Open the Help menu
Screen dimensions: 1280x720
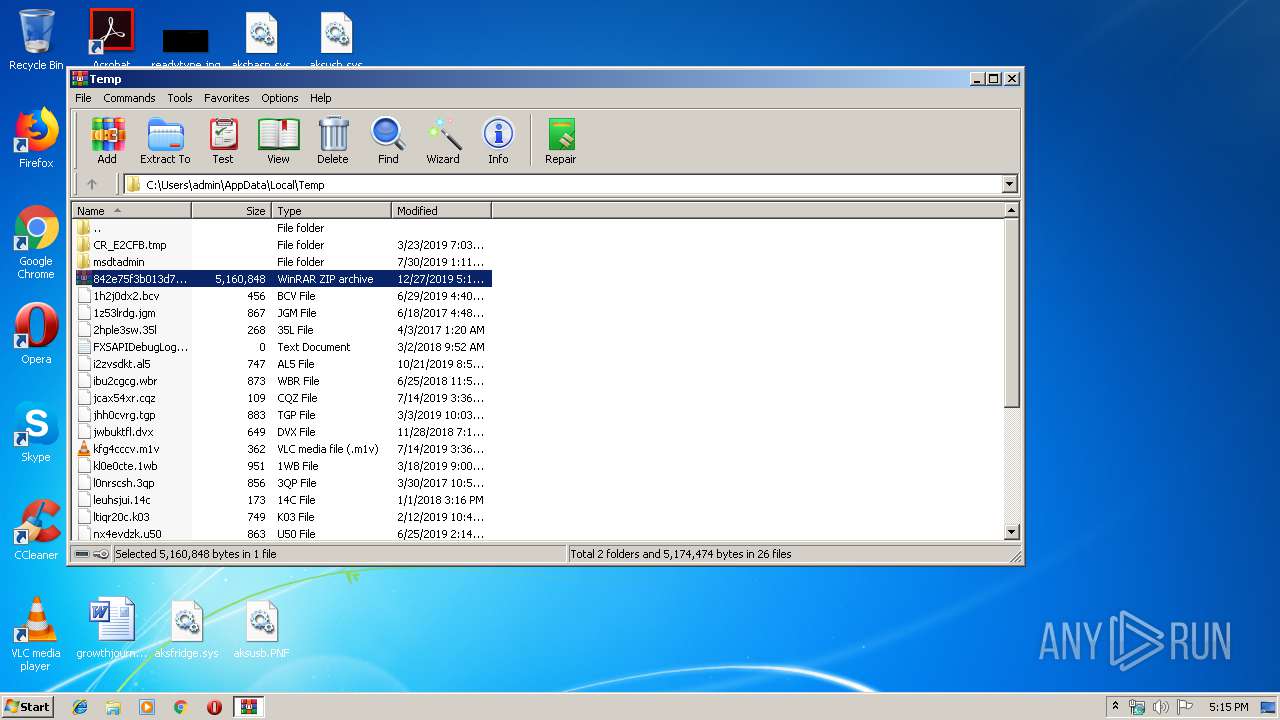[320, 98]
